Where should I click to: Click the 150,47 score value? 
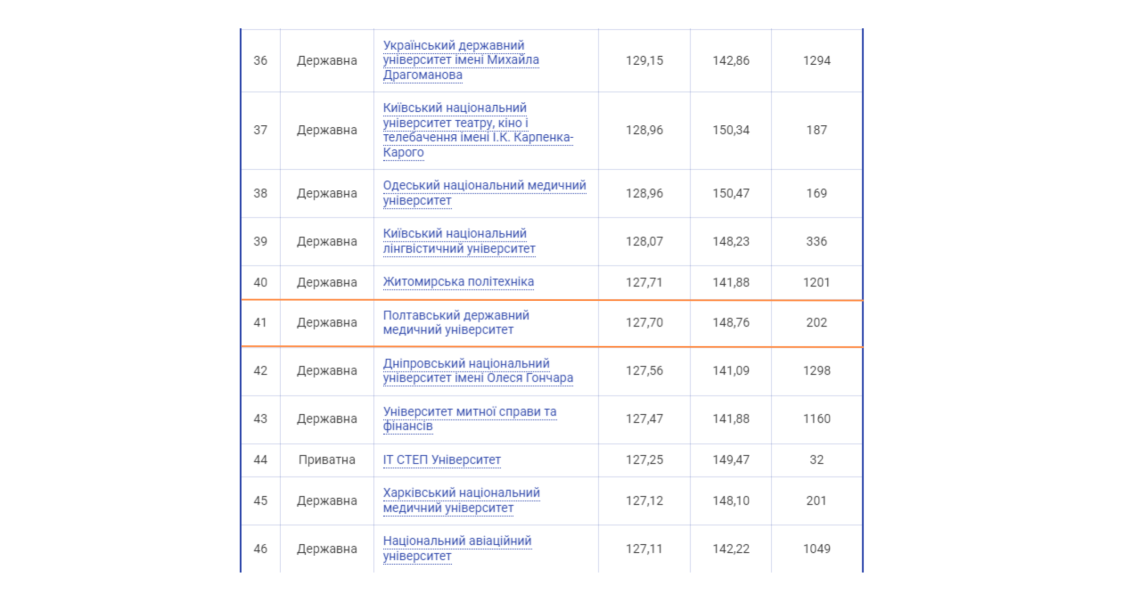click(731, 193)
